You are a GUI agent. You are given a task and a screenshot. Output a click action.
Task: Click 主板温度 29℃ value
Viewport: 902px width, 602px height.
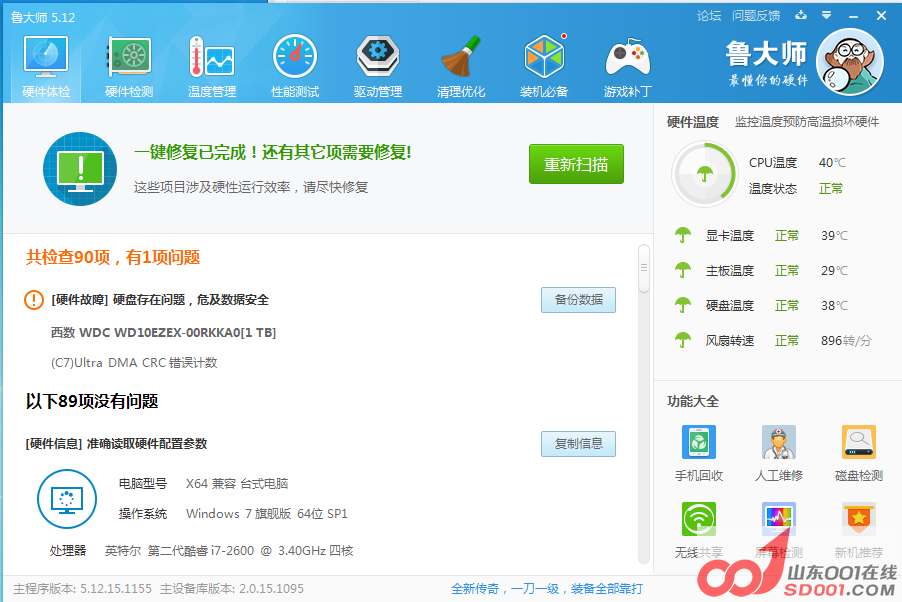pos(834,270)
